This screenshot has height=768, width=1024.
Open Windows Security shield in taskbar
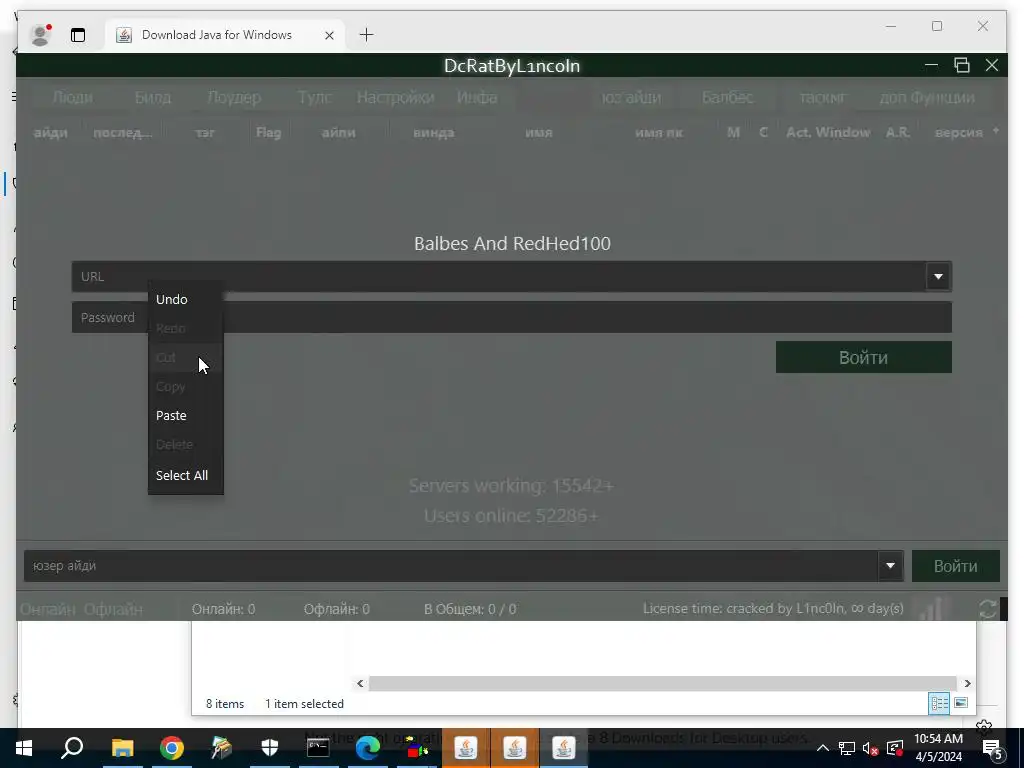(x=270, y=748)
